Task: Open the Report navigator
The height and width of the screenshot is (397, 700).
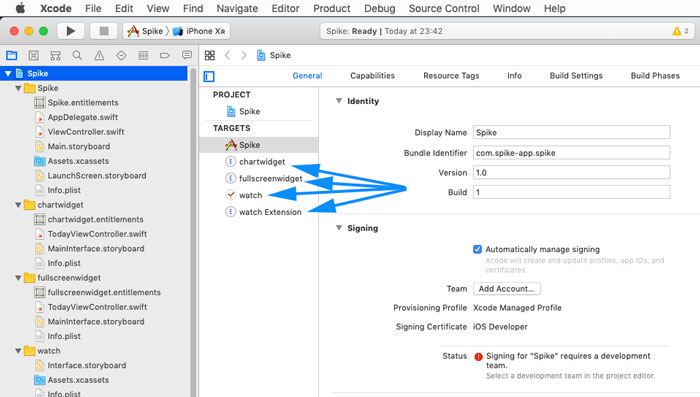Action: (x=187, y=55)
